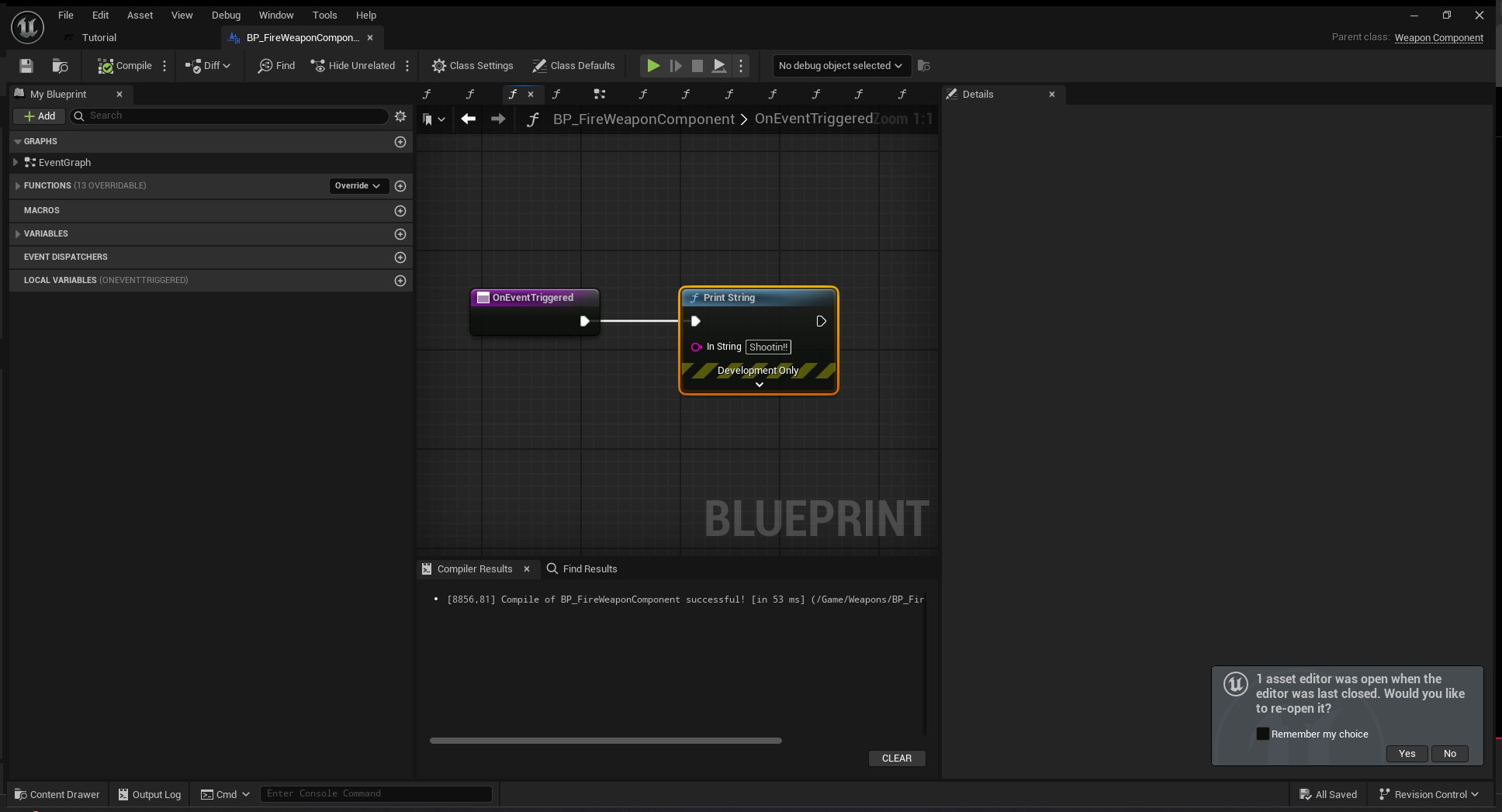The image size is (1502, 812).
Task: Click the Eject play button
Action: coord(719,66)
